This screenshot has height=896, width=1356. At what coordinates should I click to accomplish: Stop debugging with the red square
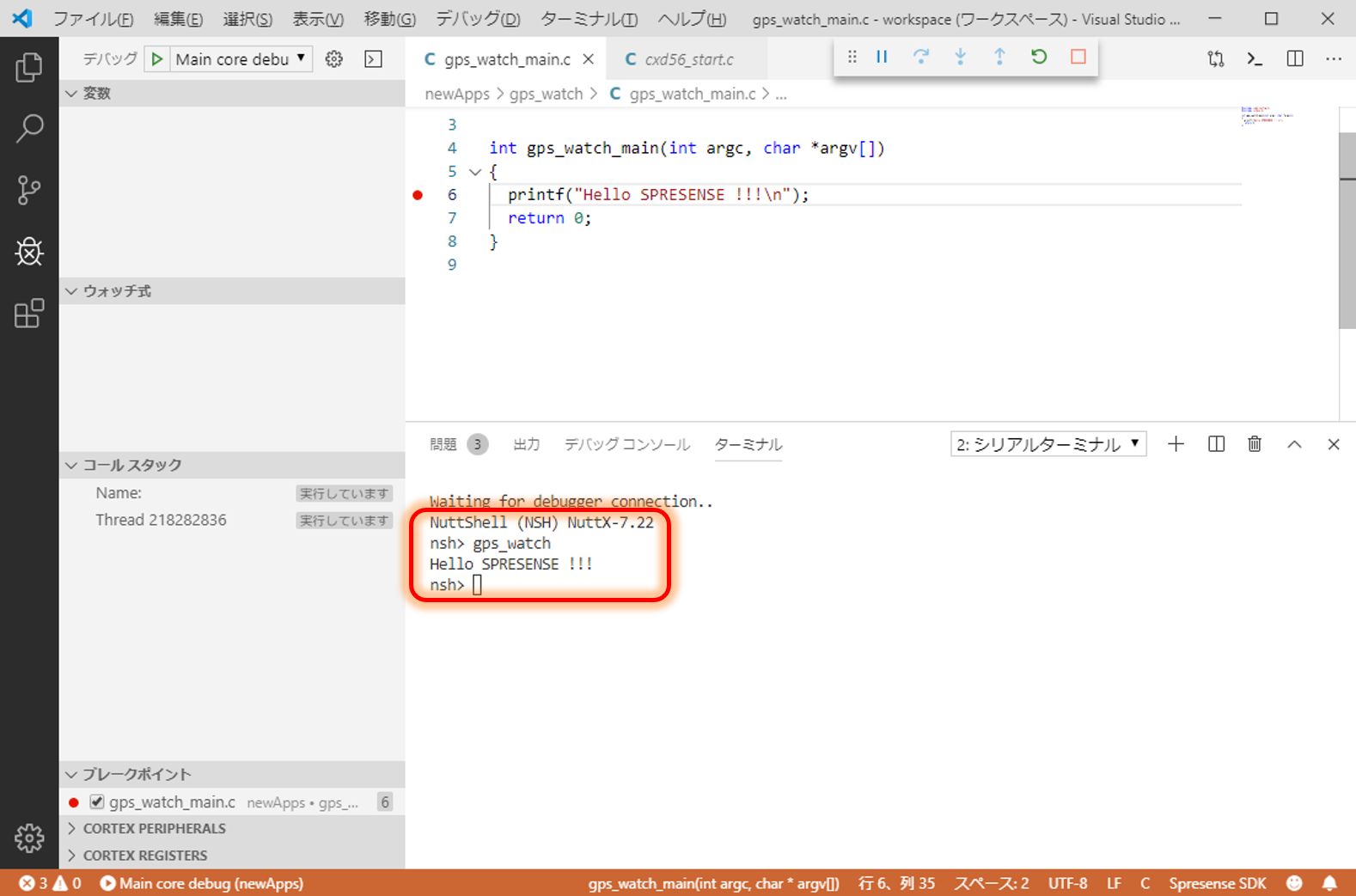pos(1078,57)
